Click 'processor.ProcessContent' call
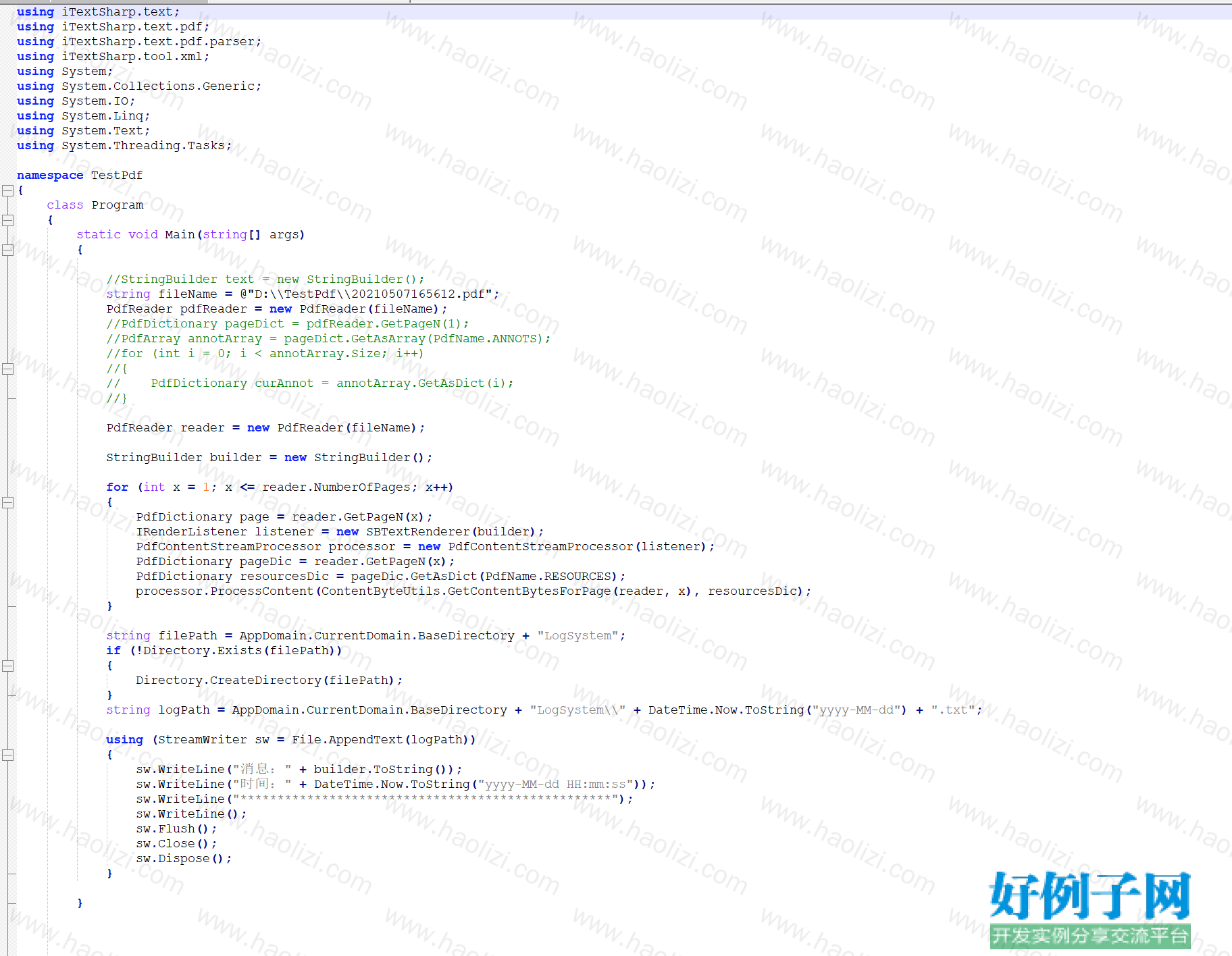Viewport: 1232px width, 956px height. (225, 591)
